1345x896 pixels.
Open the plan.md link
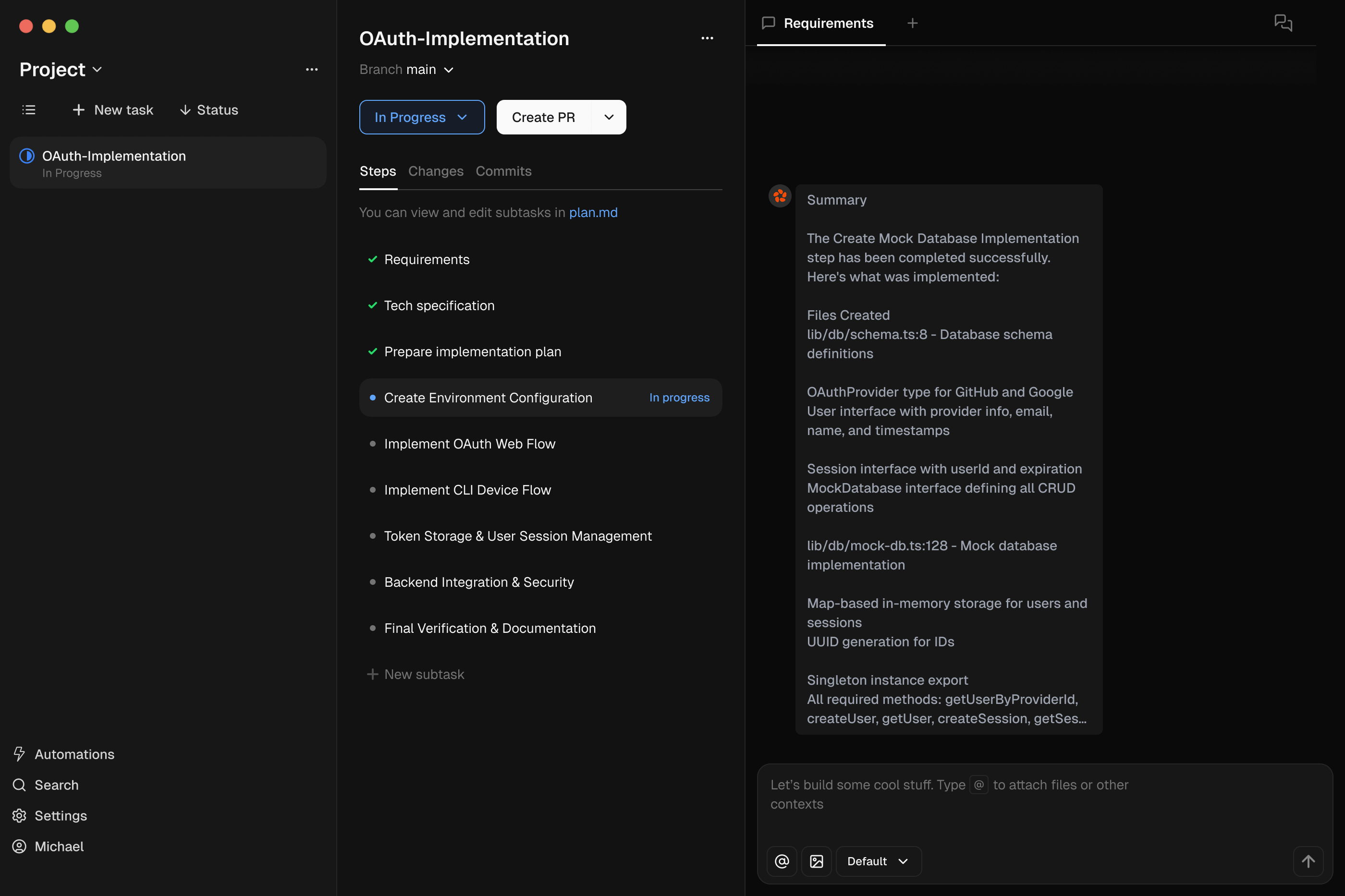click(x=593, y=213)
